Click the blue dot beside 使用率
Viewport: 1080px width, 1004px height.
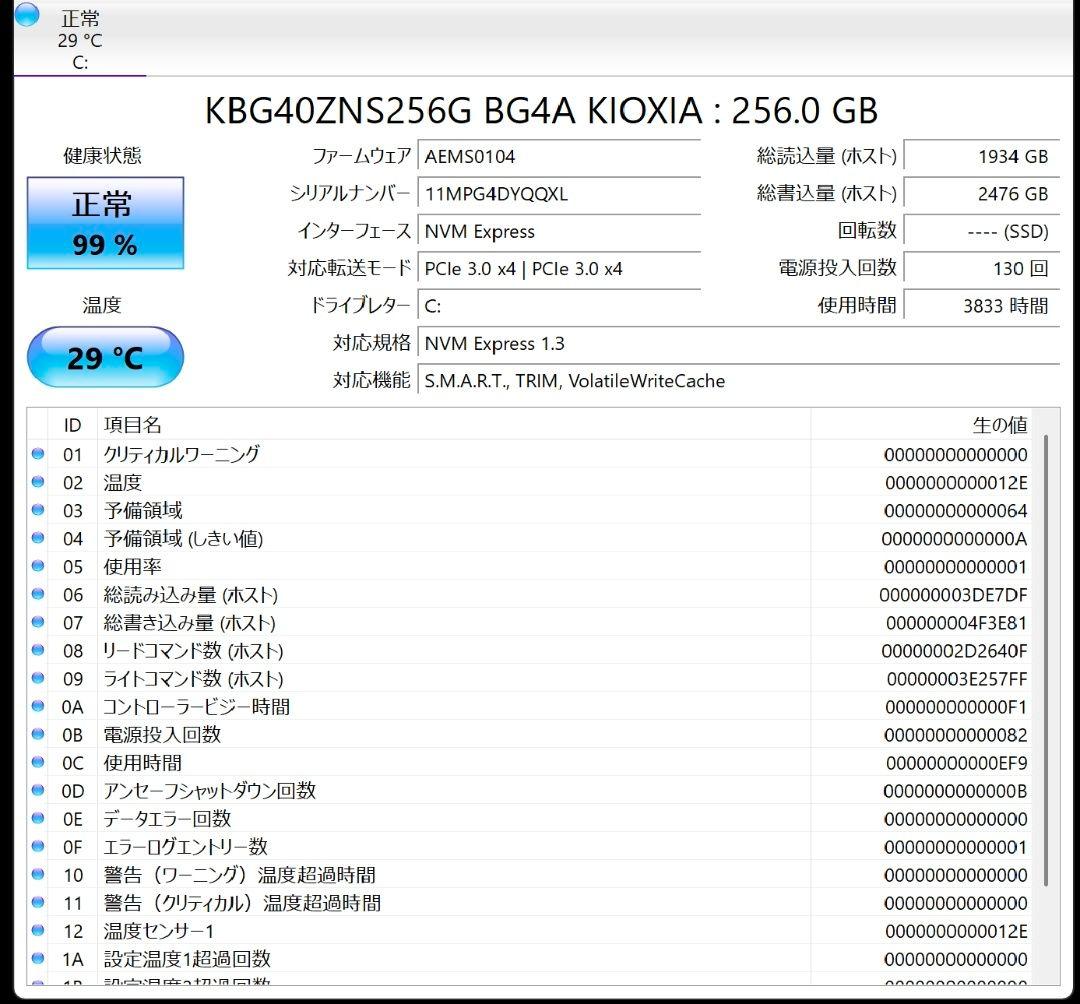37,566
